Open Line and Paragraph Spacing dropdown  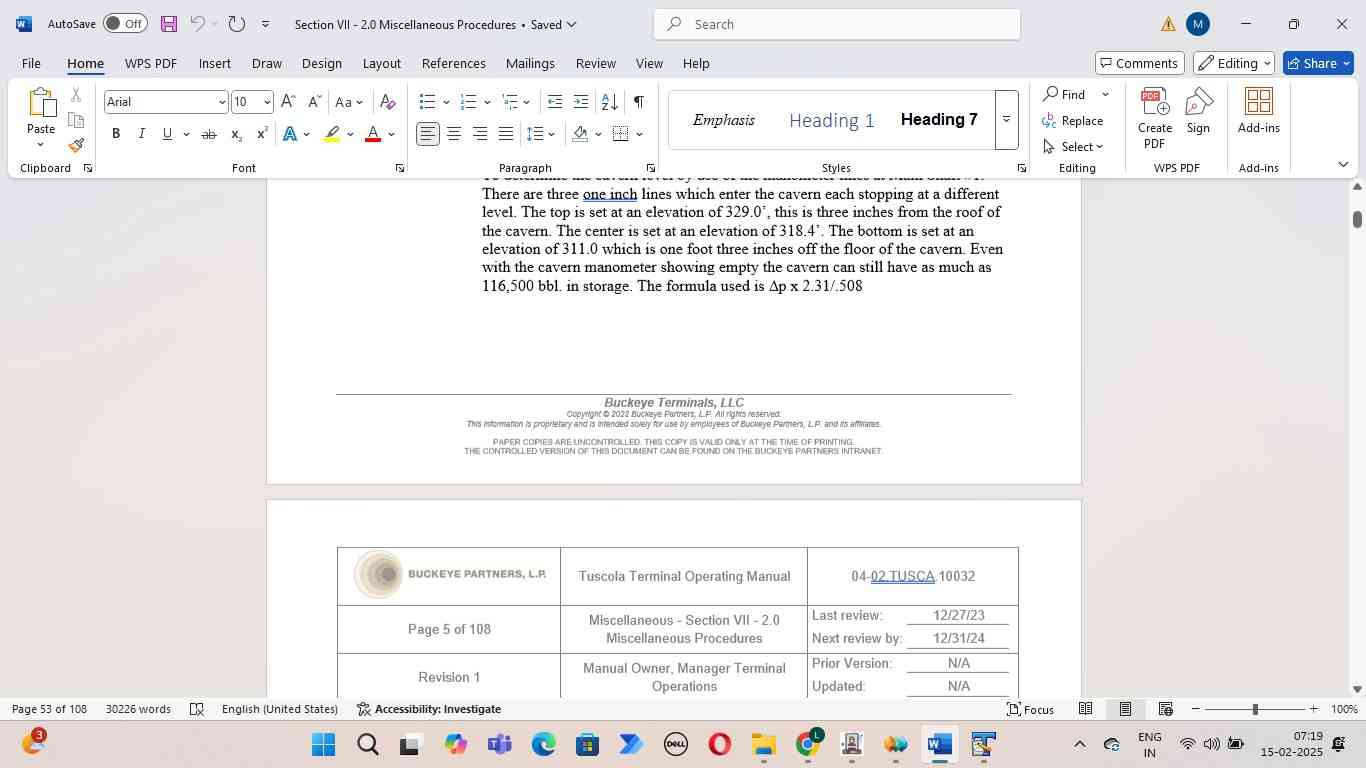(x=540, y=134)
